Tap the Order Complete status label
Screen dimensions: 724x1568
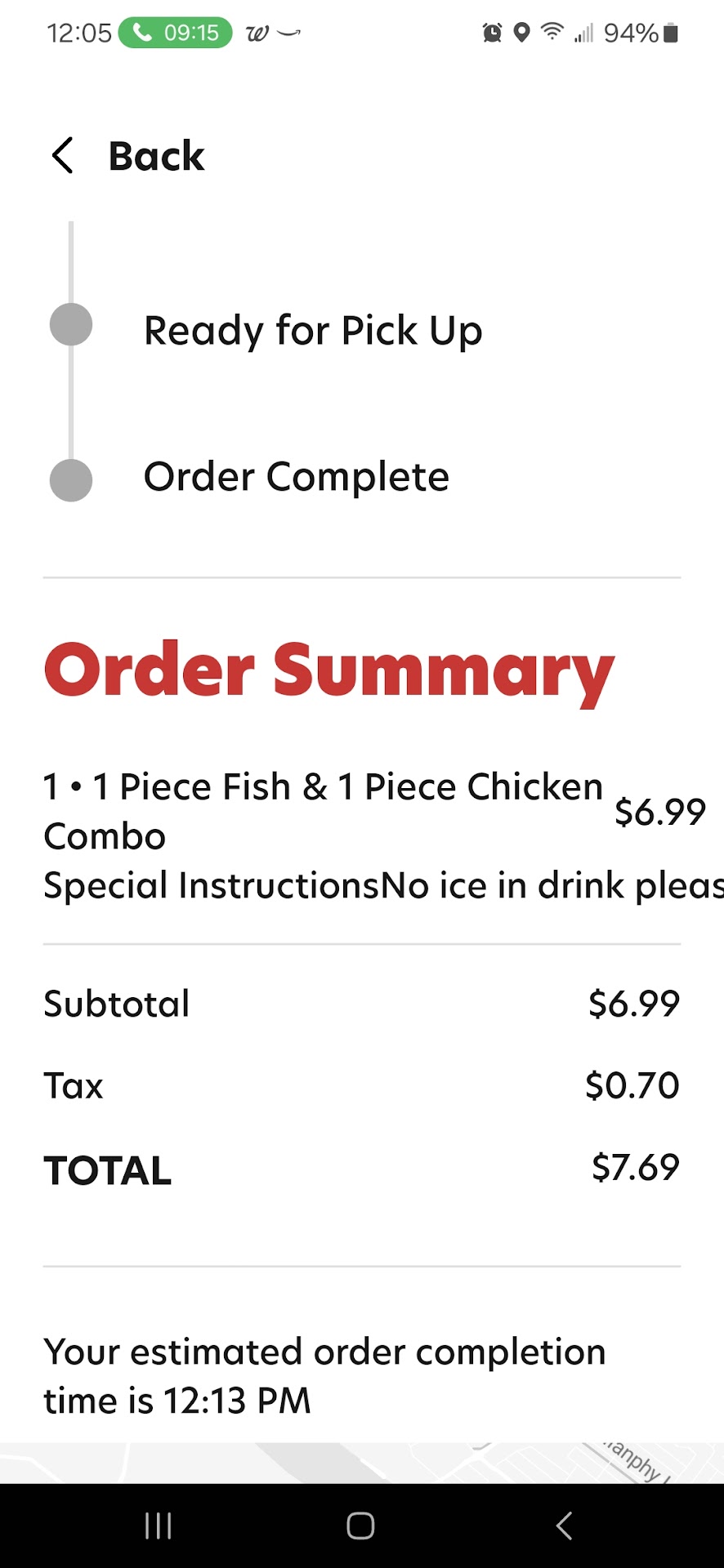(x=296, y=477)
